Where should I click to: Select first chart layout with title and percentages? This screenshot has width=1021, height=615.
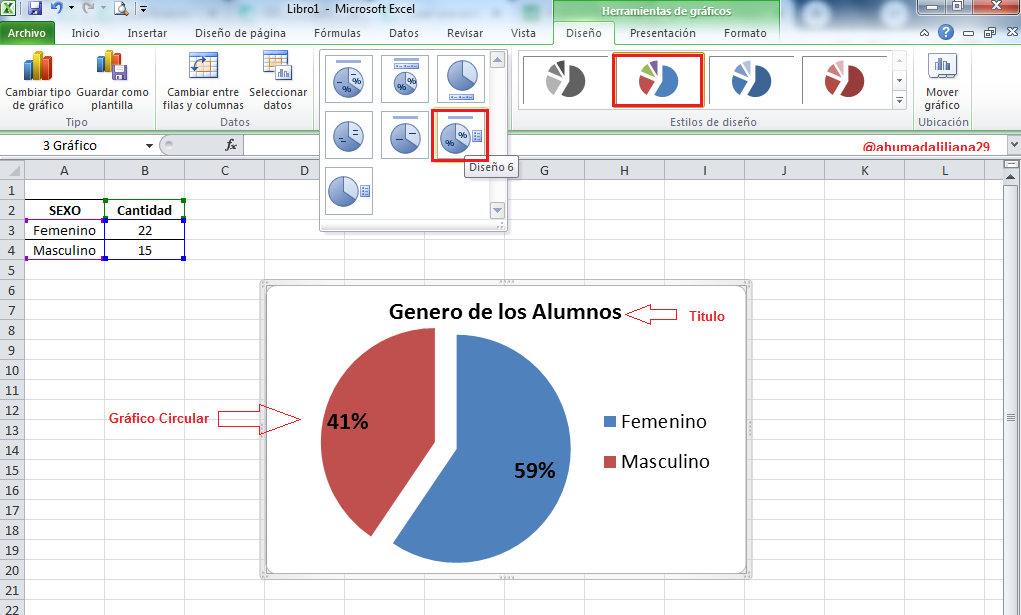[x=348, y=79]
